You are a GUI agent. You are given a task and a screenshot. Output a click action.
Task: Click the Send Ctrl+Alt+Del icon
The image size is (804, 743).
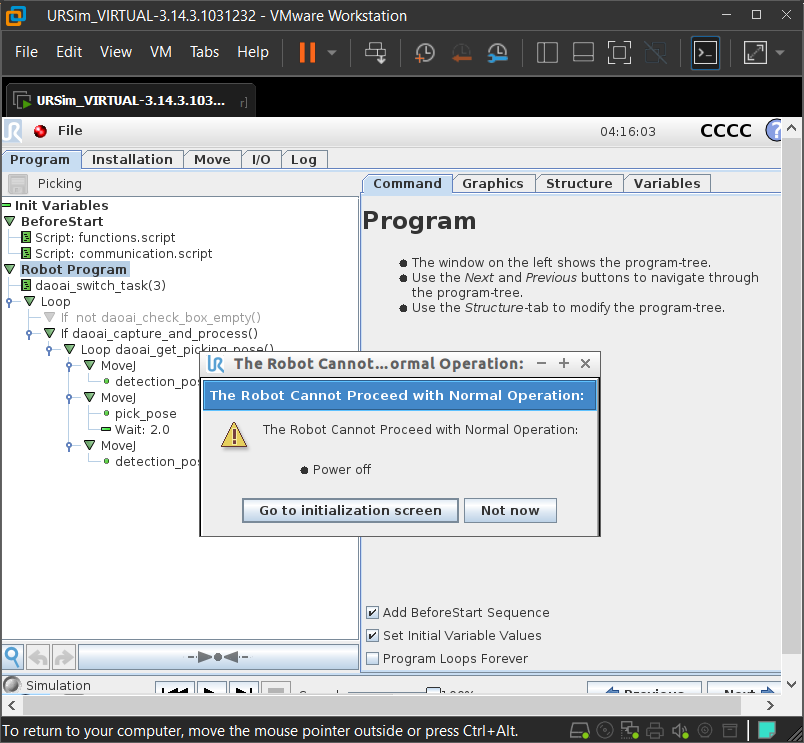point(376,52)
